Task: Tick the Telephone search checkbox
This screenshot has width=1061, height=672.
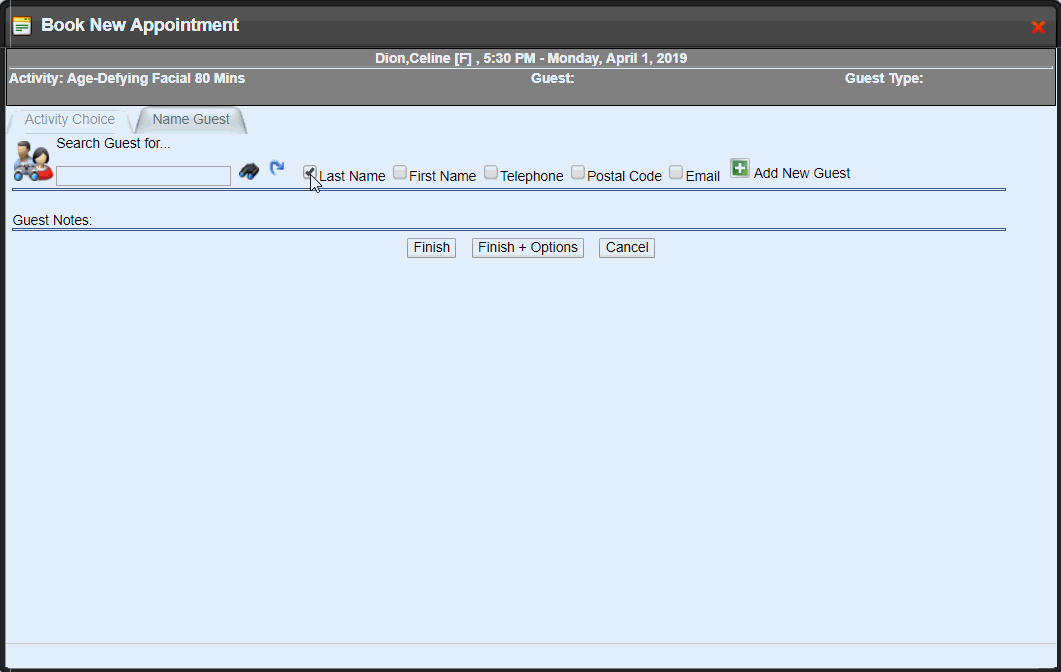Action: click(491, 173)
